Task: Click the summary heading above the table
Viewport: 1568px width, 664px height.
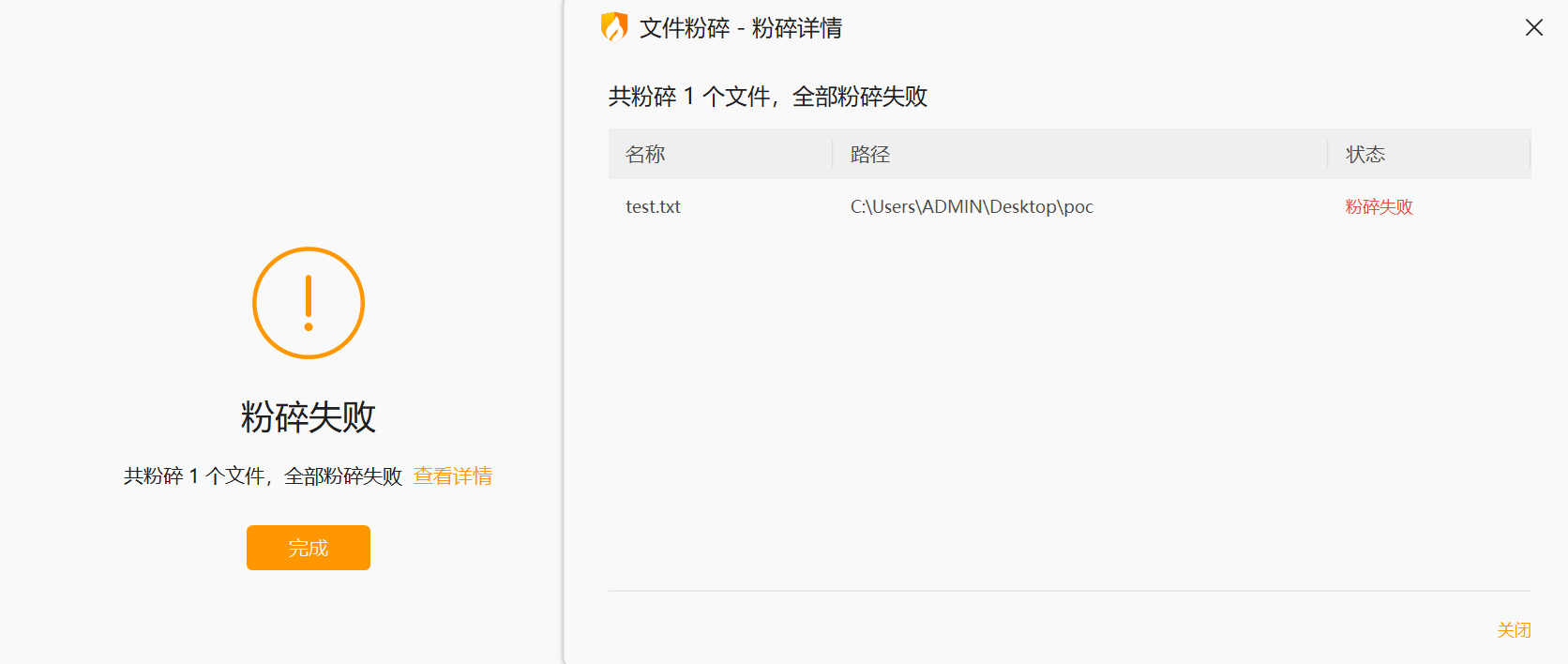Action: click(x=767, y=97)
